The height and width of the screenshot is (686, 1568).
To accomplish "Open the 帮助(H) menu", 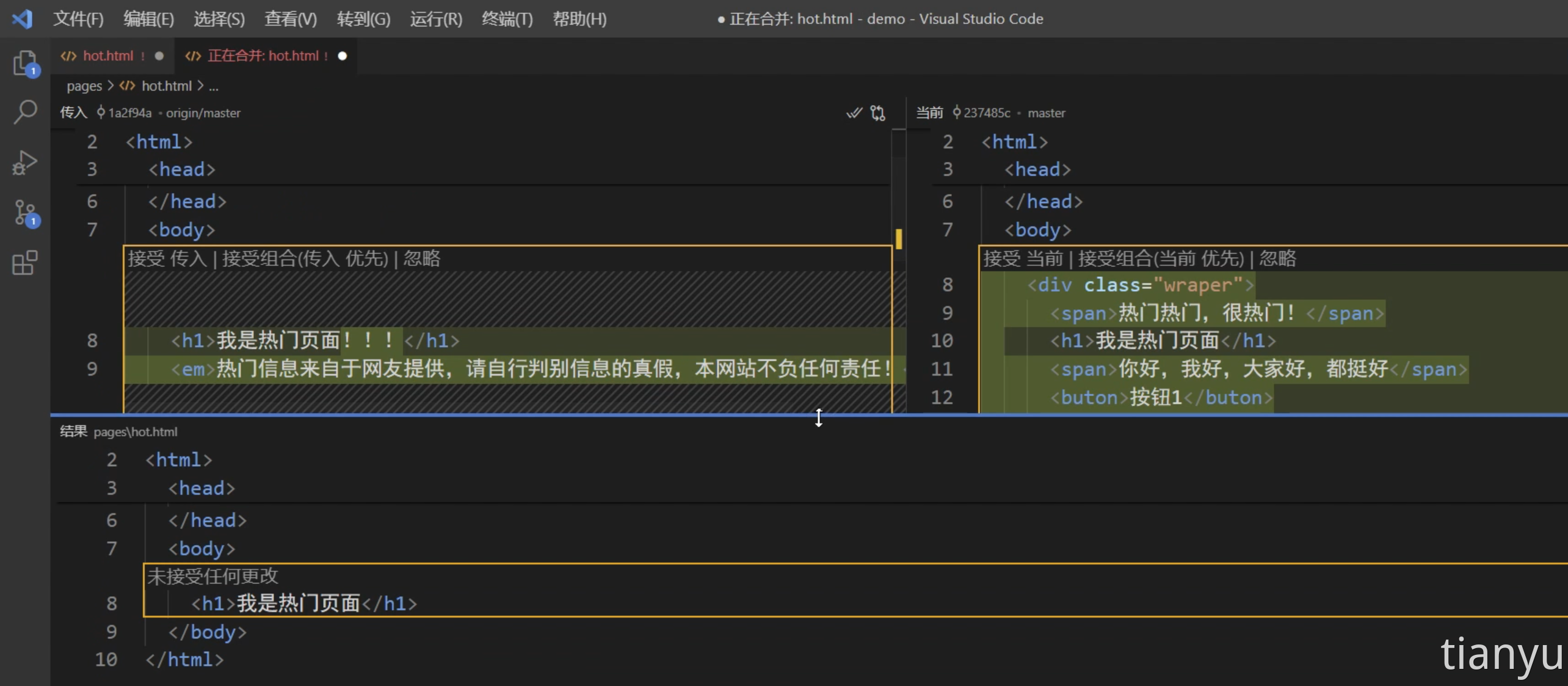I will [x=579, y=19].
